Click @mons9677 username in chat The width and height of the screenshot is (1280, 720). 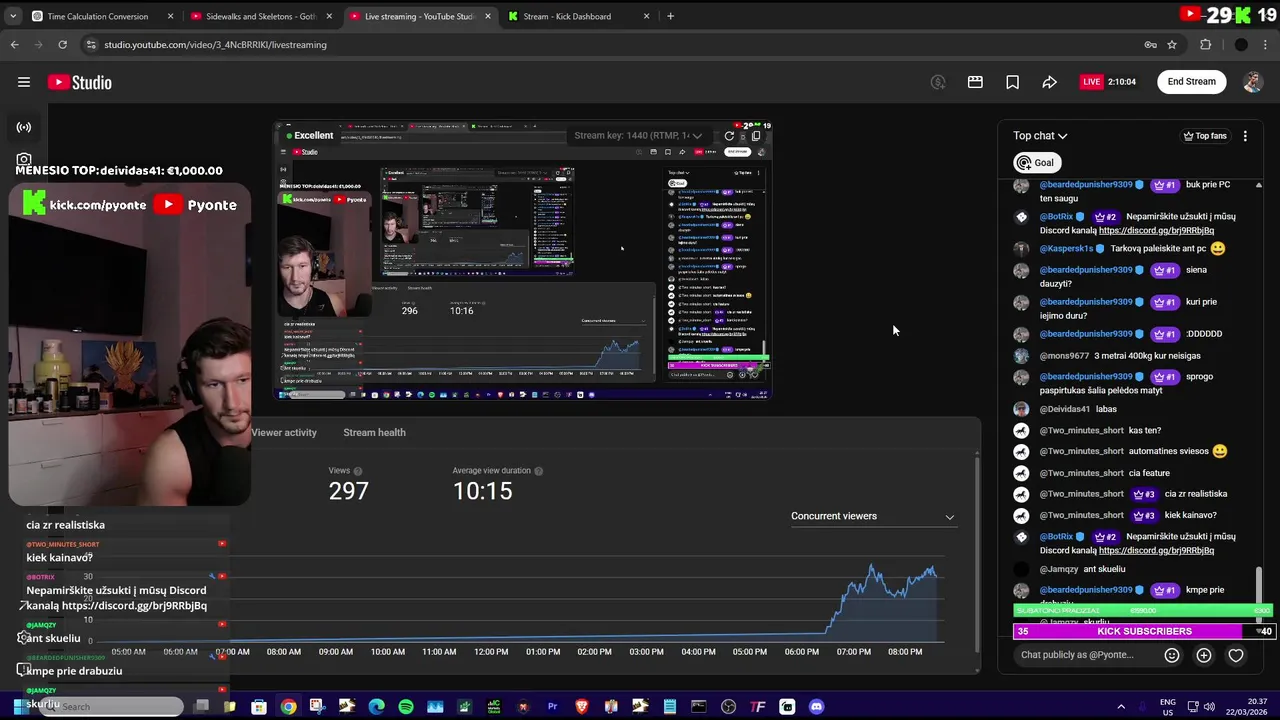pos(1064,355)
